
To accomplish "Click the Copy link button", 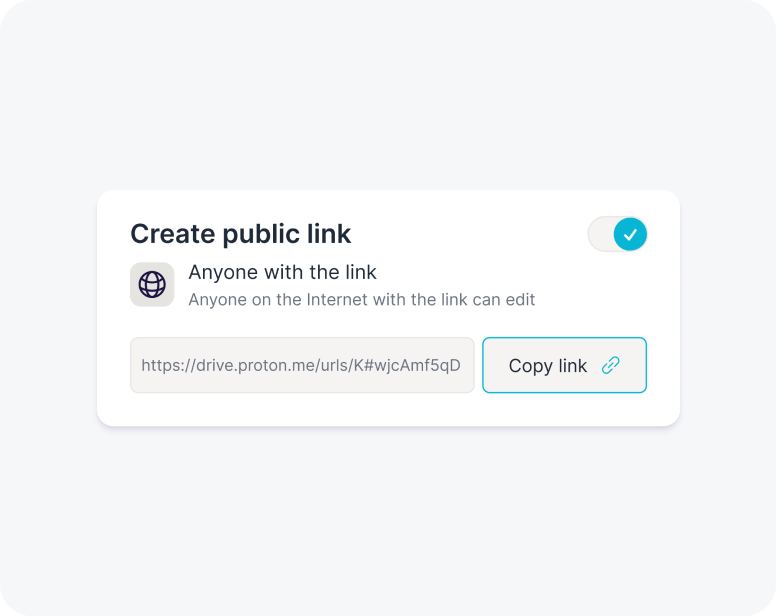I will point(564,365).
